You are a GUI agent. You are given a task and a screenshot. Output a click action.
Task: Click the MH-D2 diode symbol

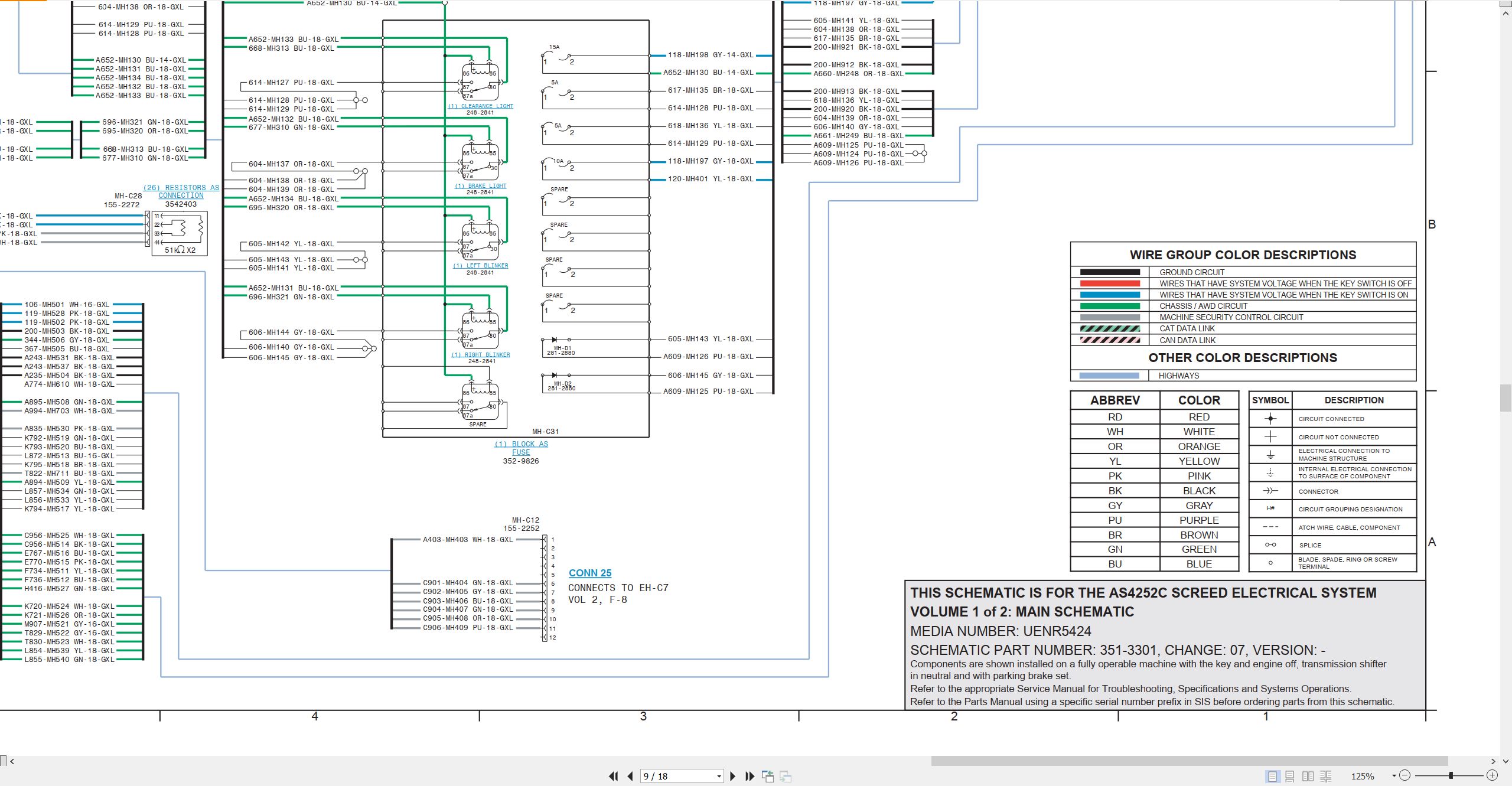(556, 375)
